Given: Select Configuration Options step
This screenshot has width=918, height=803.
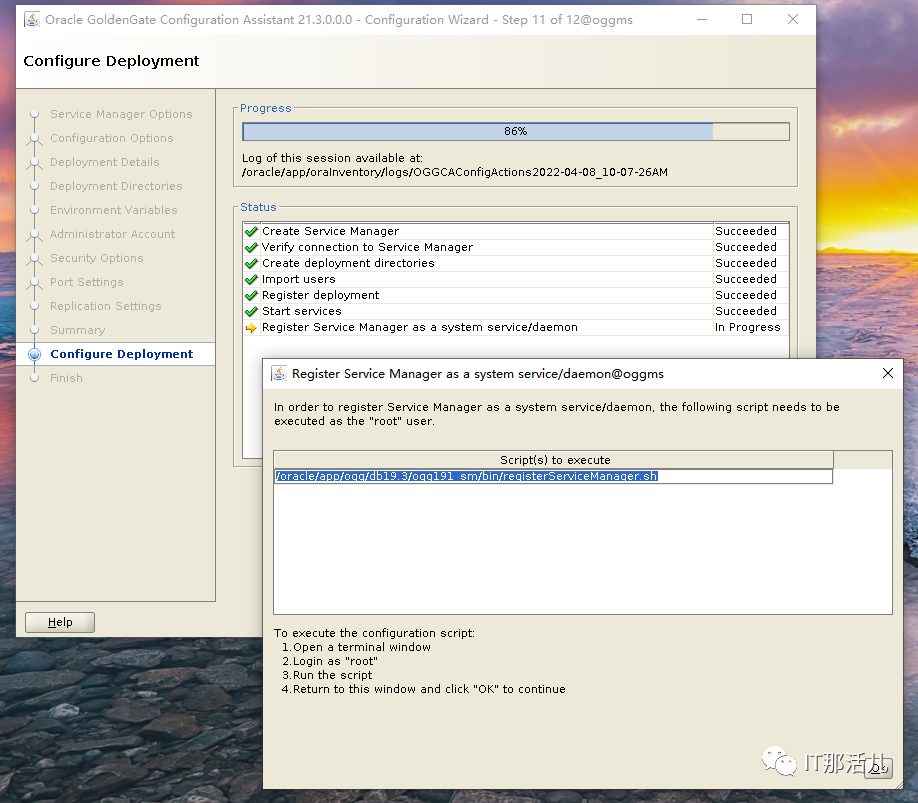Looking at the screenshot, I should click(x=111, y=138).
